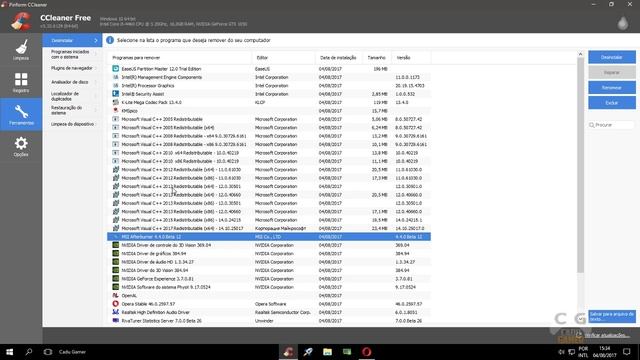Select NVIDIA Driver de gráficos 384.94
The image size is (640, 360).
coord(269,253)
